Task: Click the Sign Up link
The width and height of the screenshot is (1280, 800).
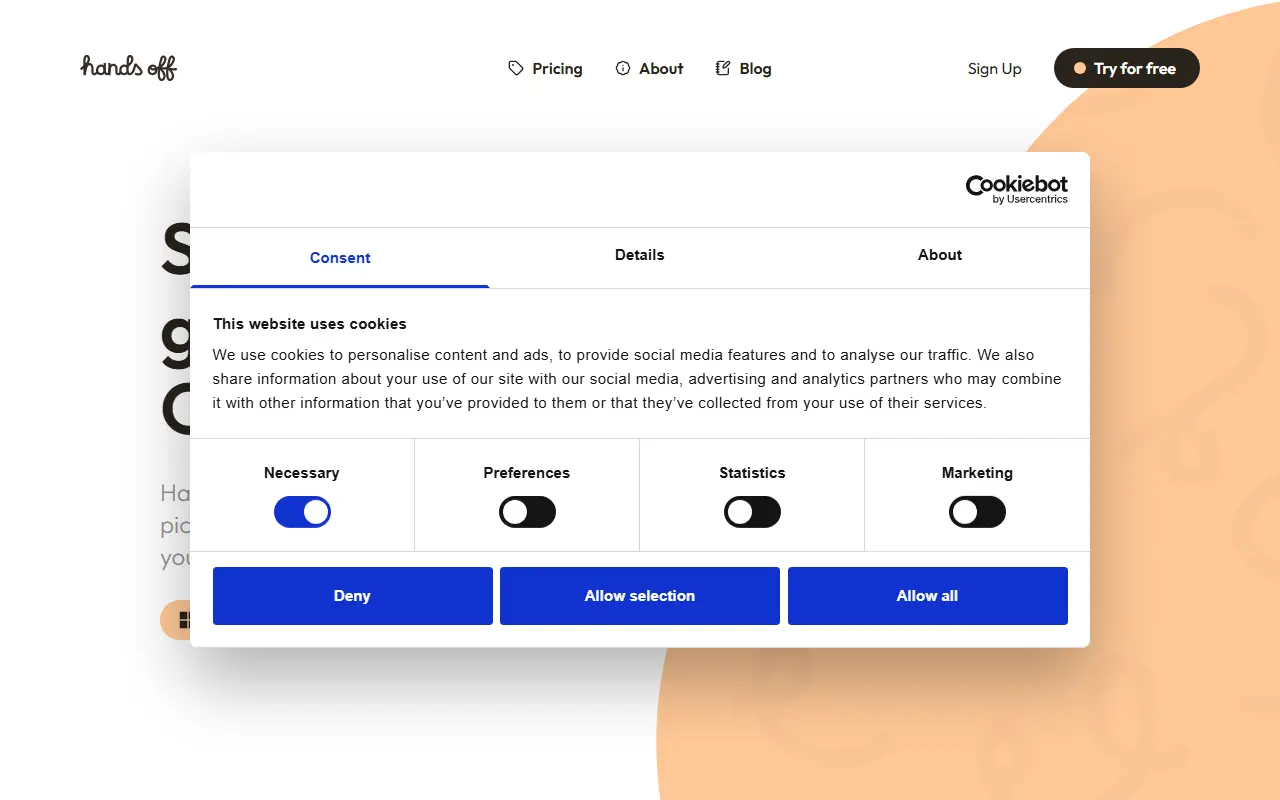Action: (x=995, y=68)
